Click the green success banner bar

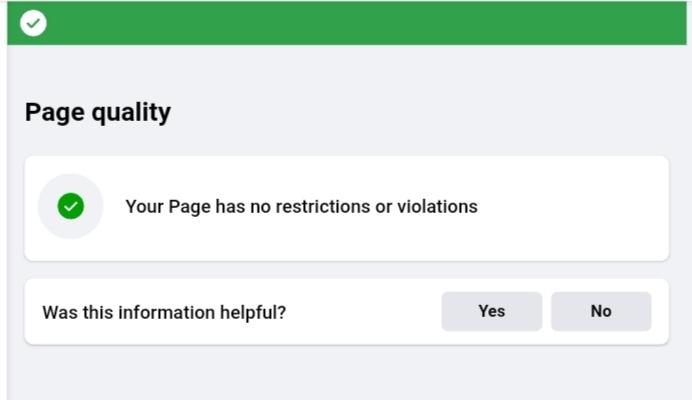coord(350,23)
